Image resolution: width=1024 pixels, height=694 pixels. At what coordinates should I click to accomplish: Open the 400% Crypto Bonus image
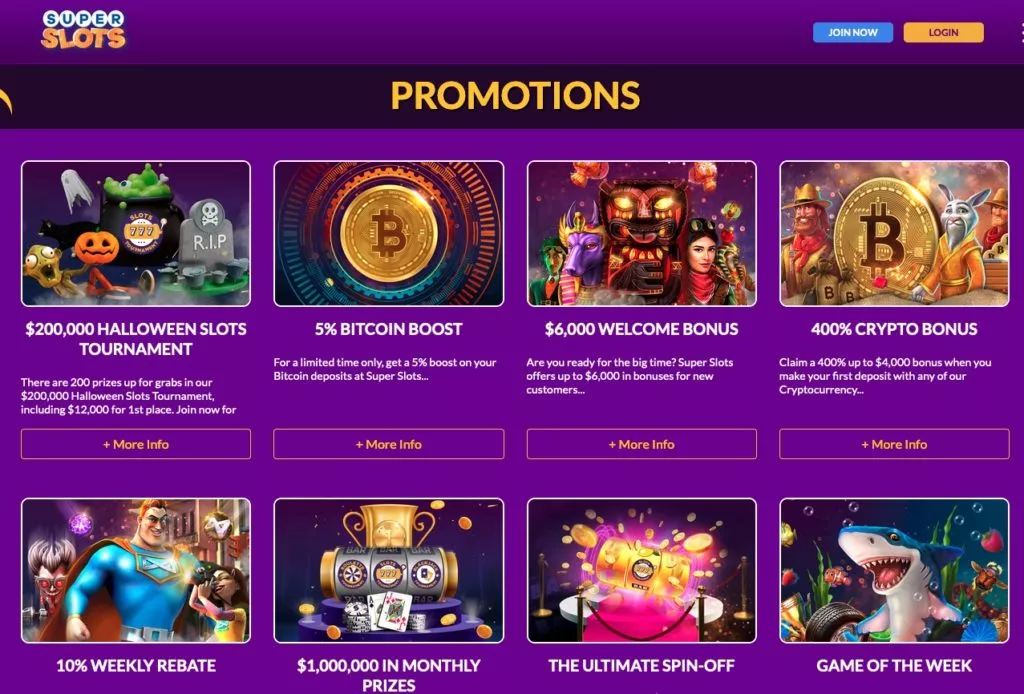click(x=894, y=233)
